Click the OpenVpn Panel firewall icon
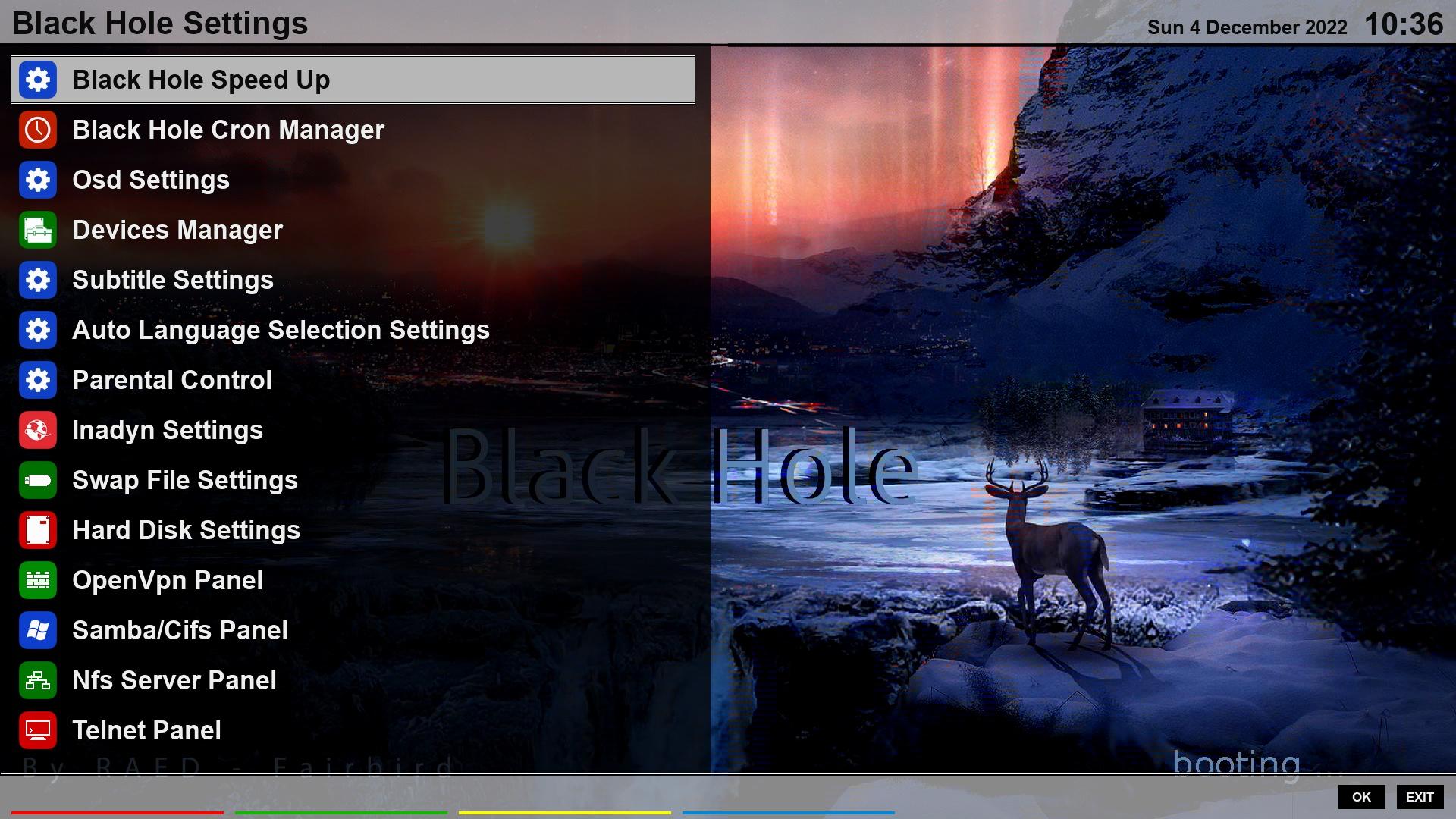The width and height of the screenshot is (1456, 819). coord(38,580)
